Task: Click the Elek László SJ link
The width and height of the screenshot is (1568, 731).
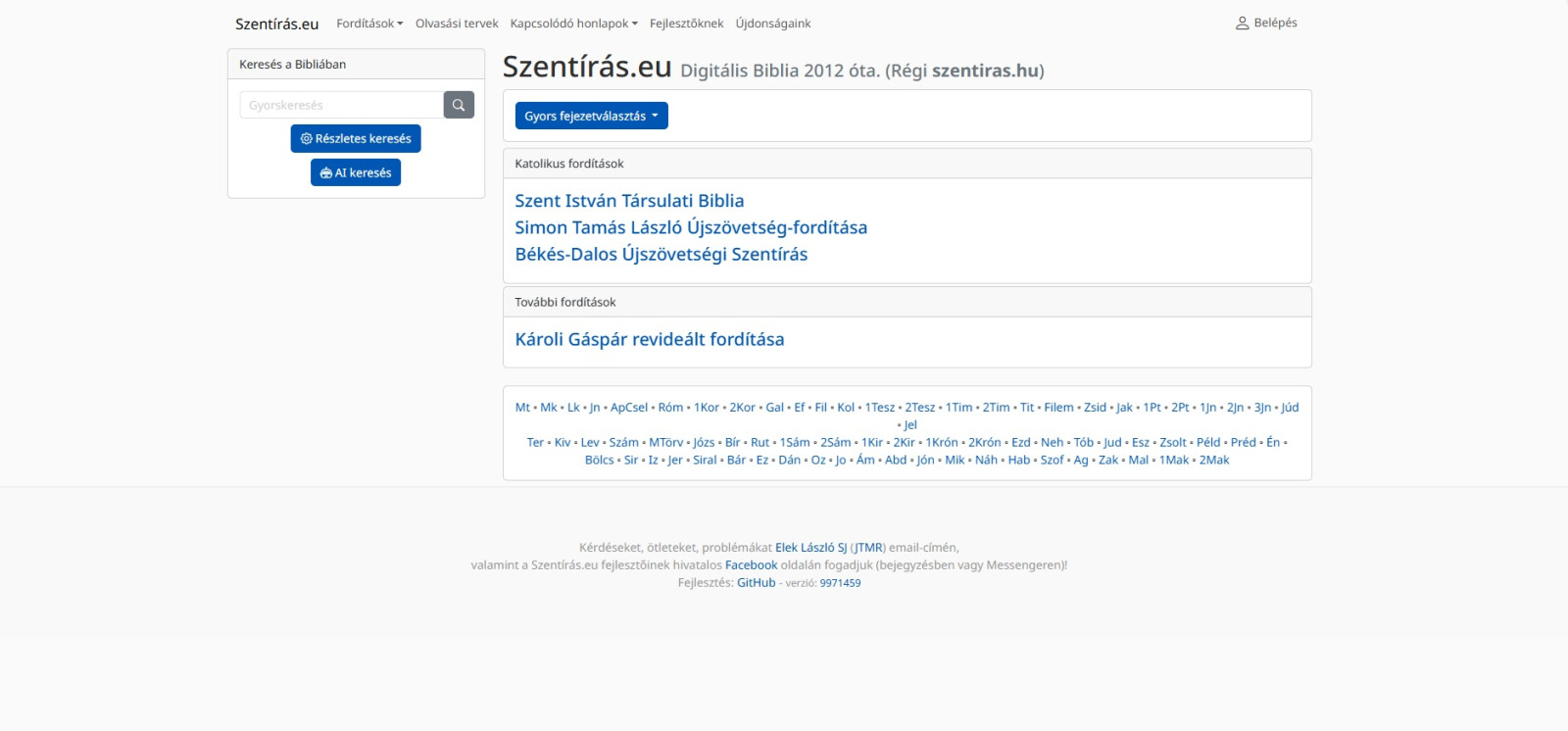Action: pyautogui.click(x=810, y=548)
